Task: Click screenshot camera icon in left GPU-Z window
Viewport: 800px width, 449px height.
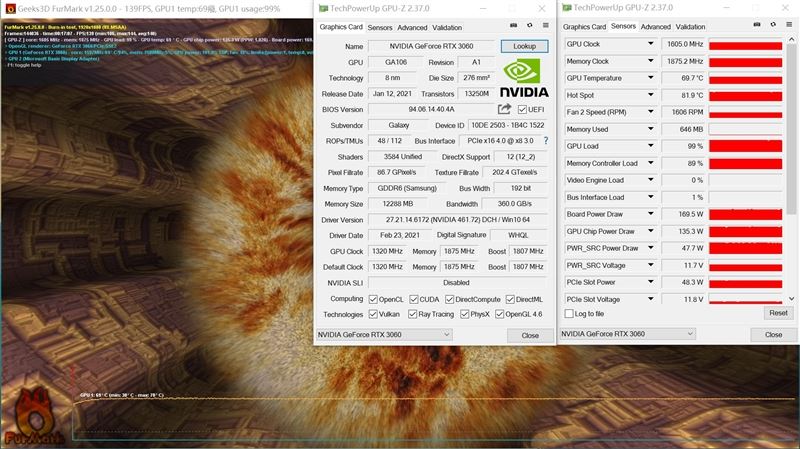Action: [x=513, y=25]
